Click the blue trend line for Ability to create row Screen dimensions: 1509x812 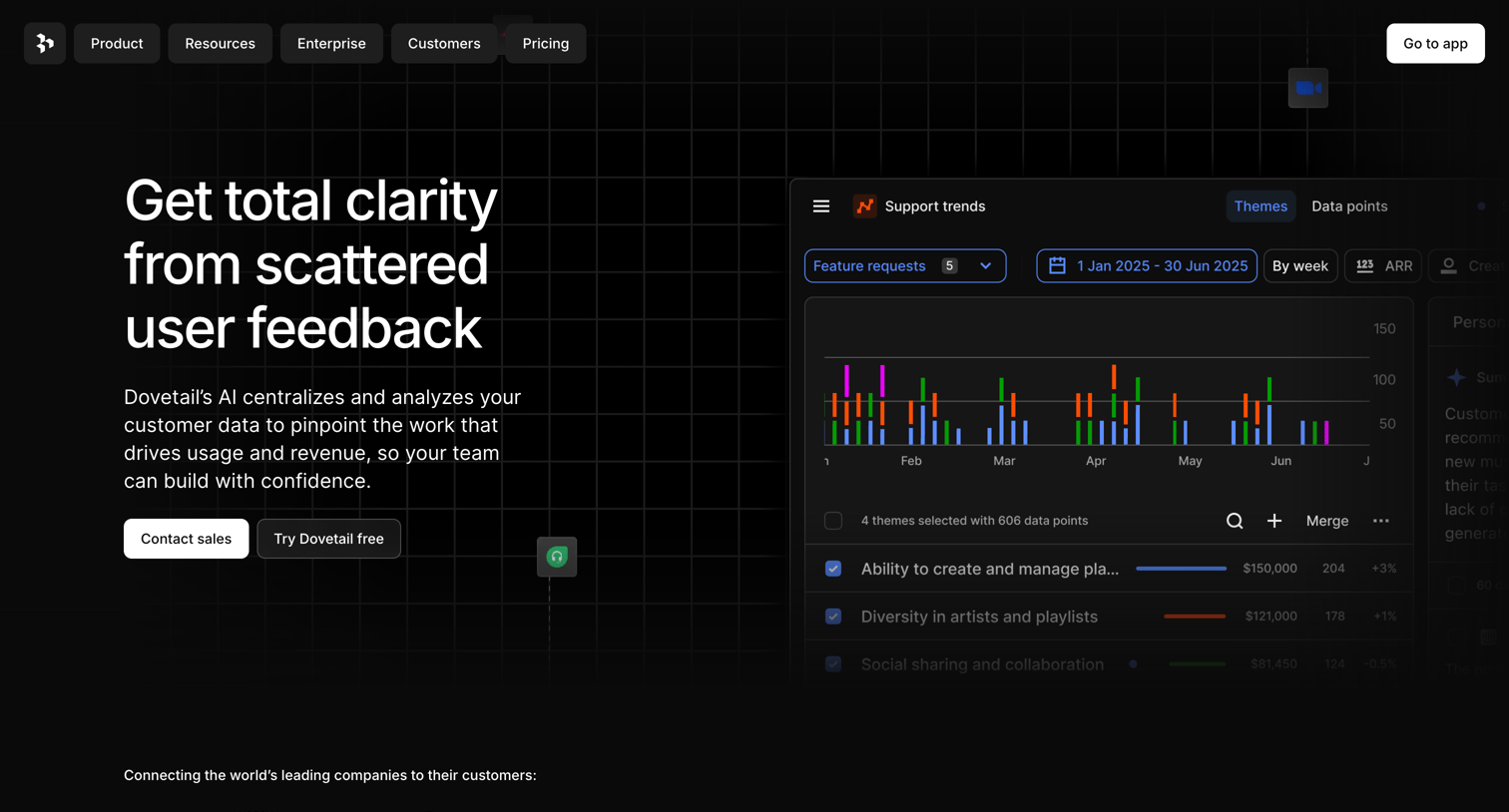pyautogui.click(x=1182, y=569)
